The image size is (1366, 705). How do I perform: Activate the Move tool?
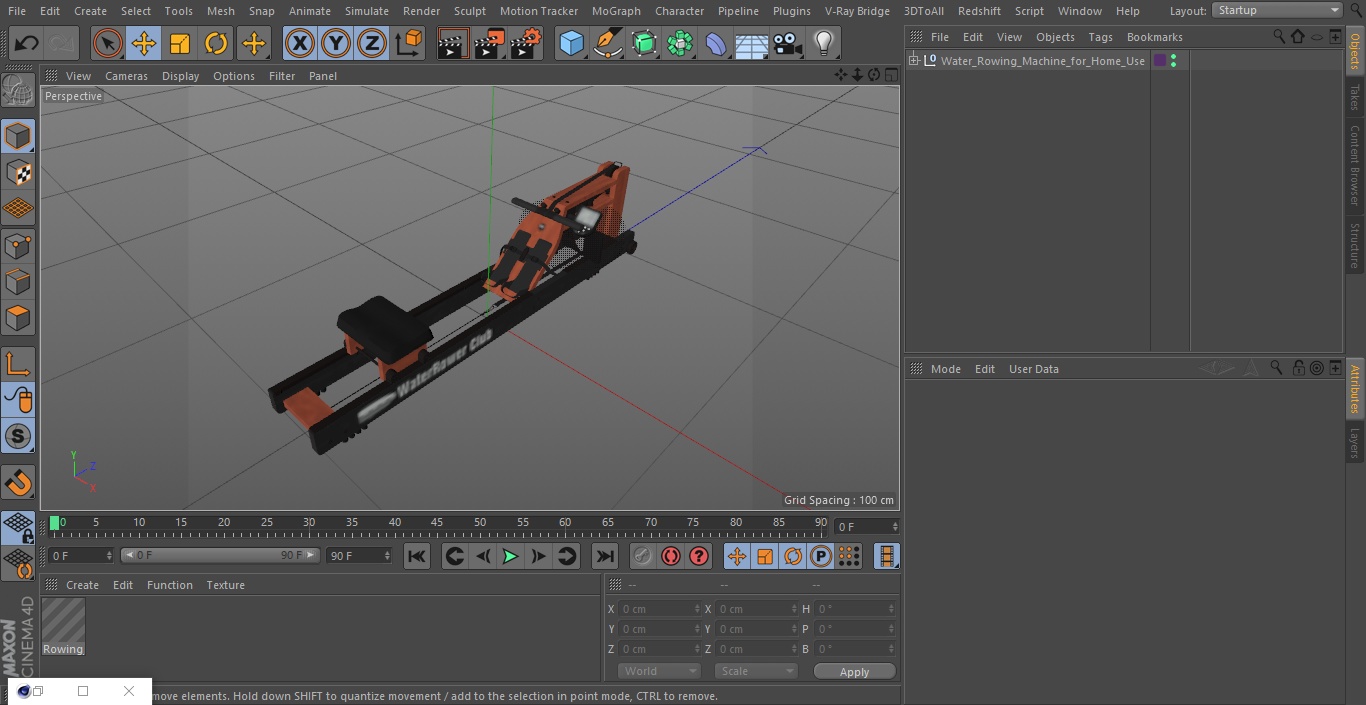tap(144, 43)
